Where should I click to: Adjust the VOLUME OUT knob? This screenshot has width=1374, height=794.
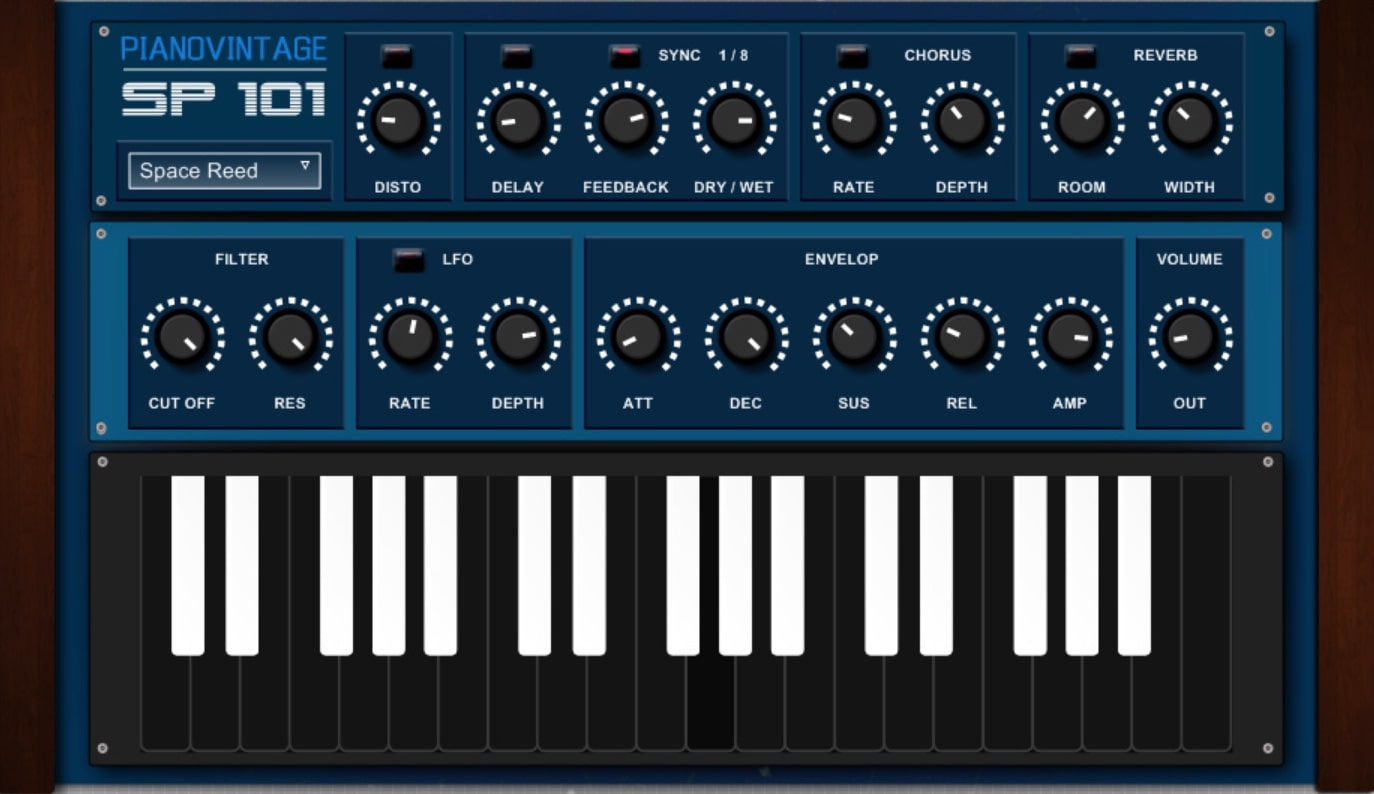(x=1190, y=338)
